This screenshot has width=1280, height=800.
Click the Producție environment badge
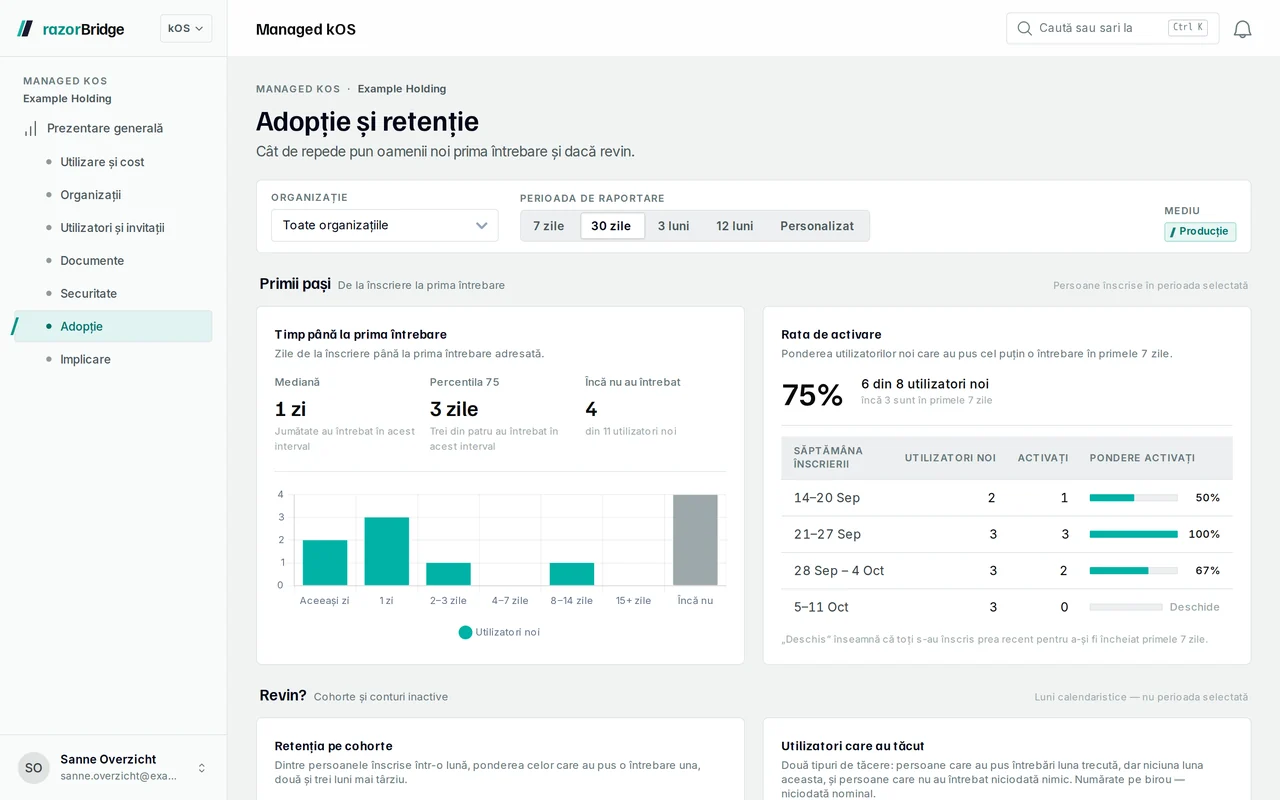tap(1200, 232)
